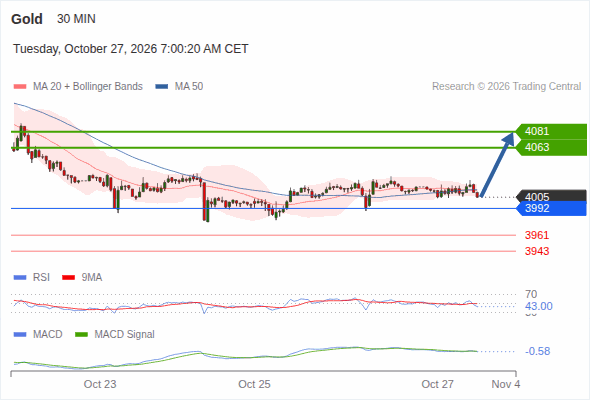Image resolution: width=590 pixels, height=400 pixels.
Task: Click the MACD legend label
Action: click(48, 335)
